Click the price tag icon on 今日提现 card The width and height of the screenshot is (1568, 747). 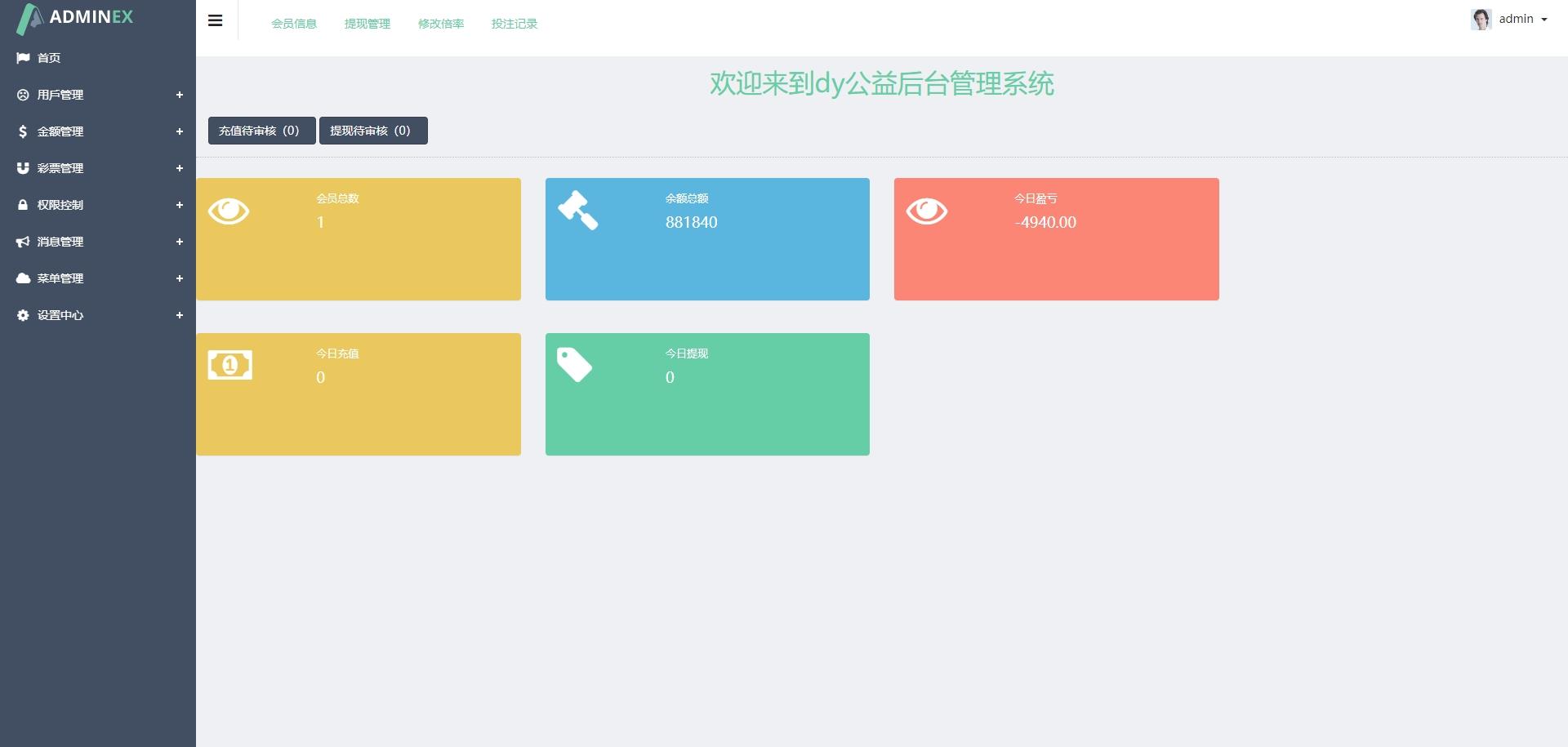(x=574, y=365)
